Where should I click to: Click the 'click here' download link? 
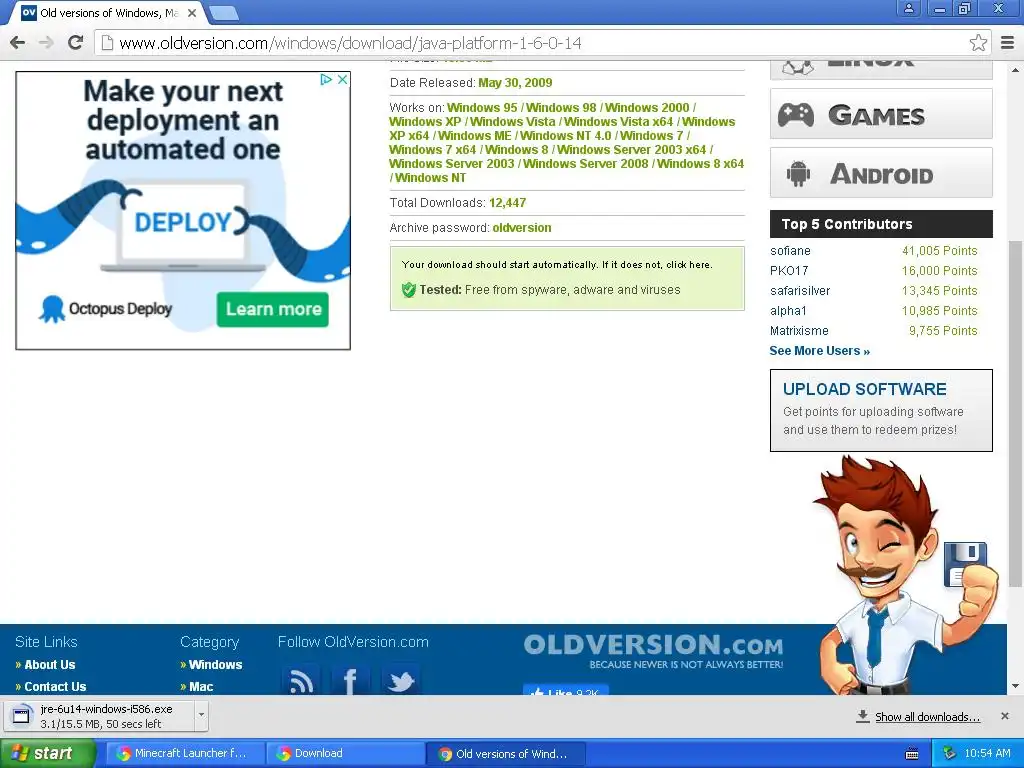point(688,264)
